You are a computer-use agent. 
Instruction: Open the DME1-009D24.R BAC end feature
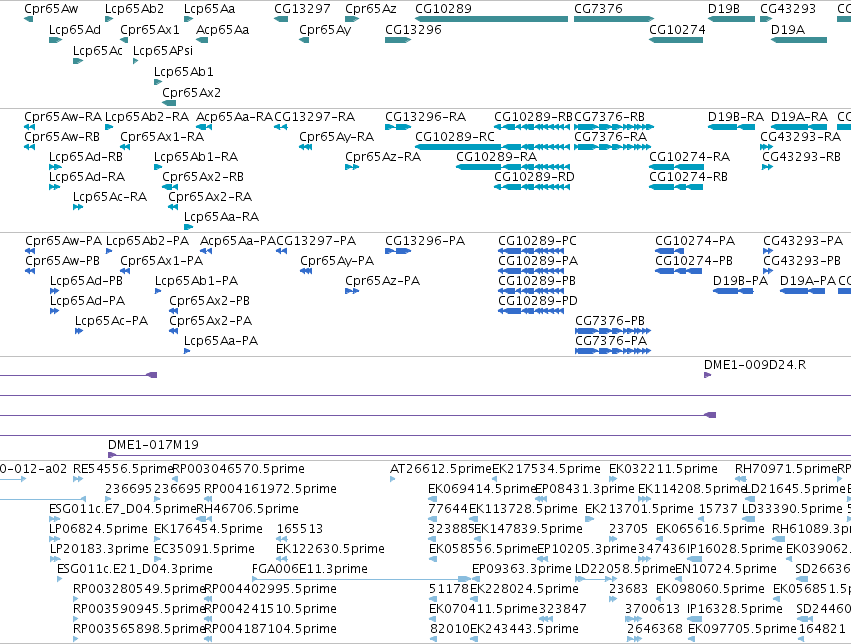(x=708, y=375)
